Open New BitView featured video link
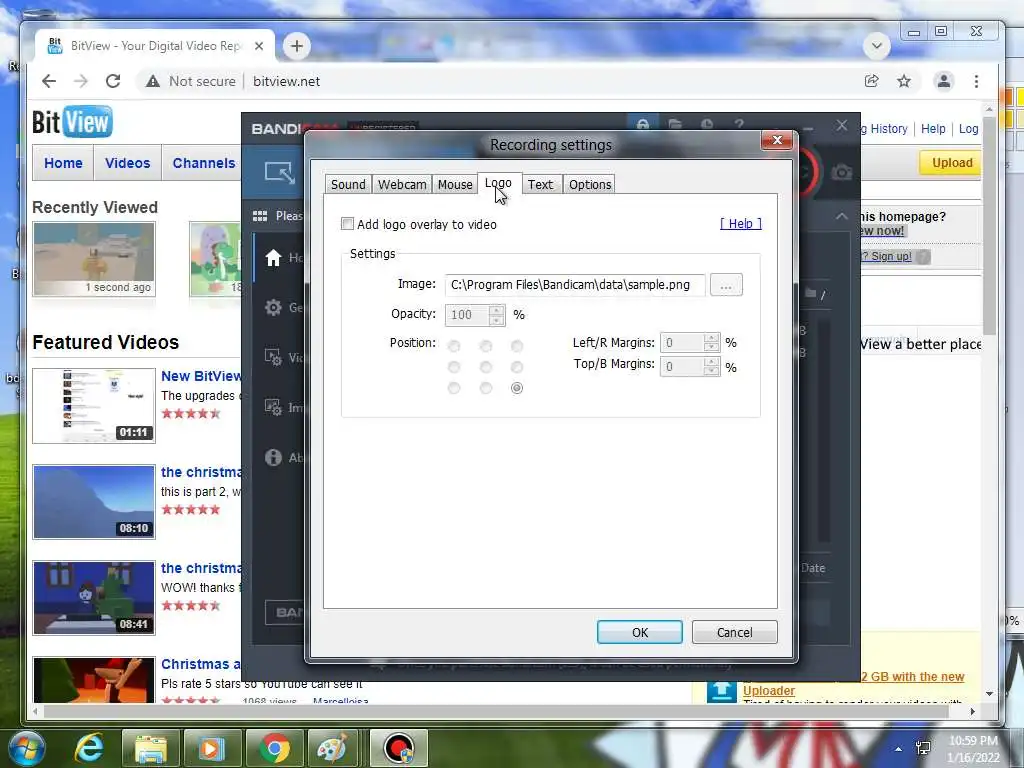Viewport: 1024px width, 768px height. click(x=201, y=376)
